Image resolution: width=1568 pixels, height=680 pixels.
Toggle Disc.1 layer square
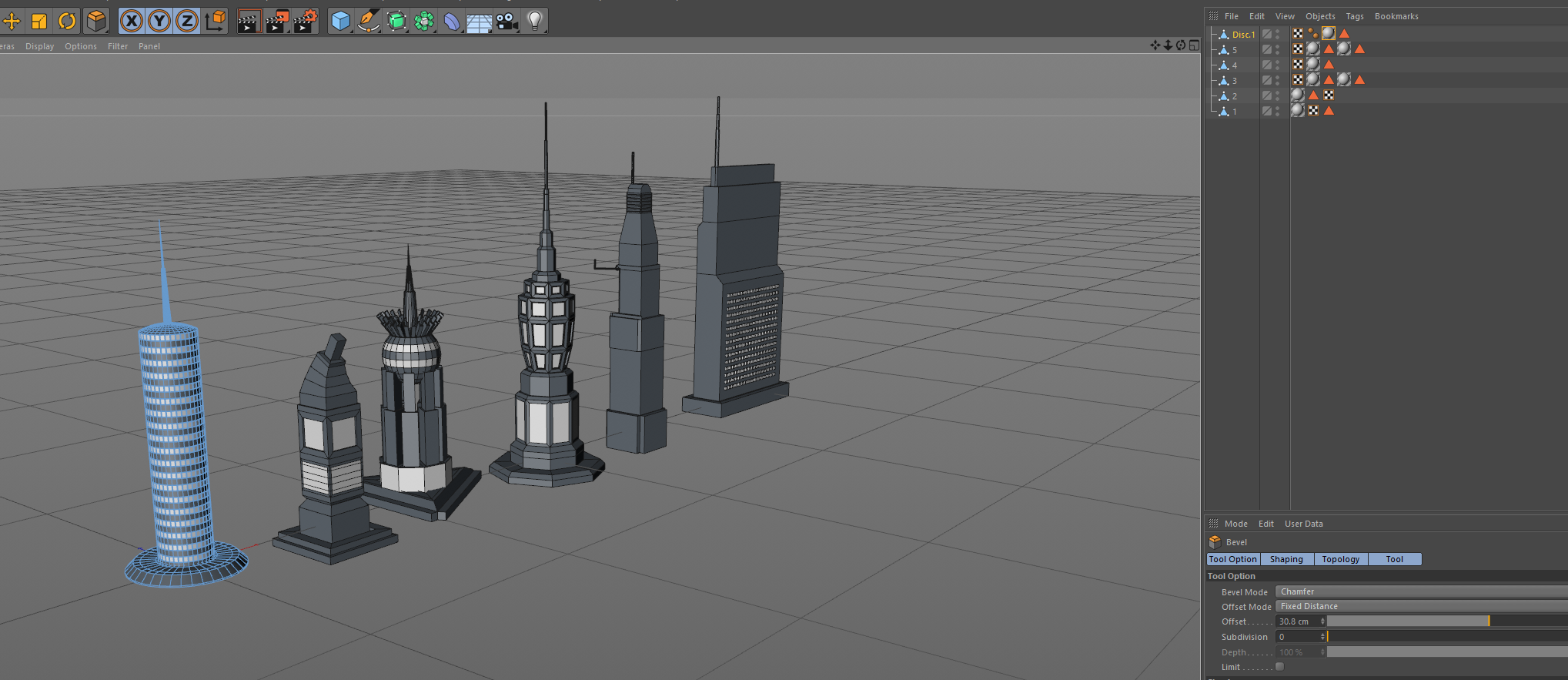click(x=1266, y=34)
